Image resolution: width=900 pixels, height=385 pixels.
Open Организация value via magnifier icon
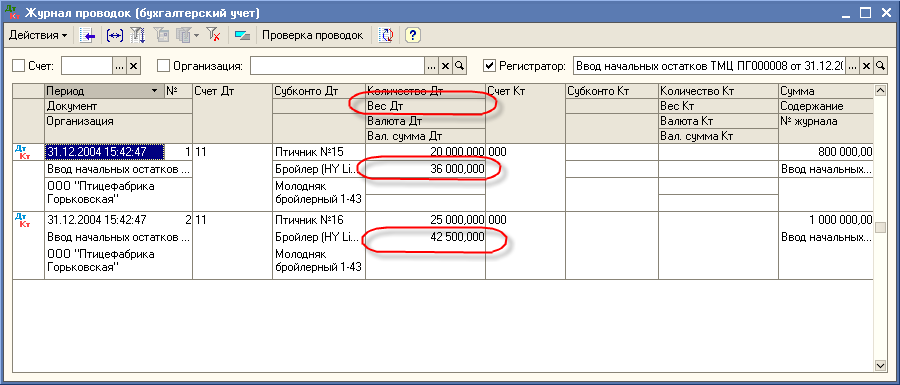coord(459,66)
